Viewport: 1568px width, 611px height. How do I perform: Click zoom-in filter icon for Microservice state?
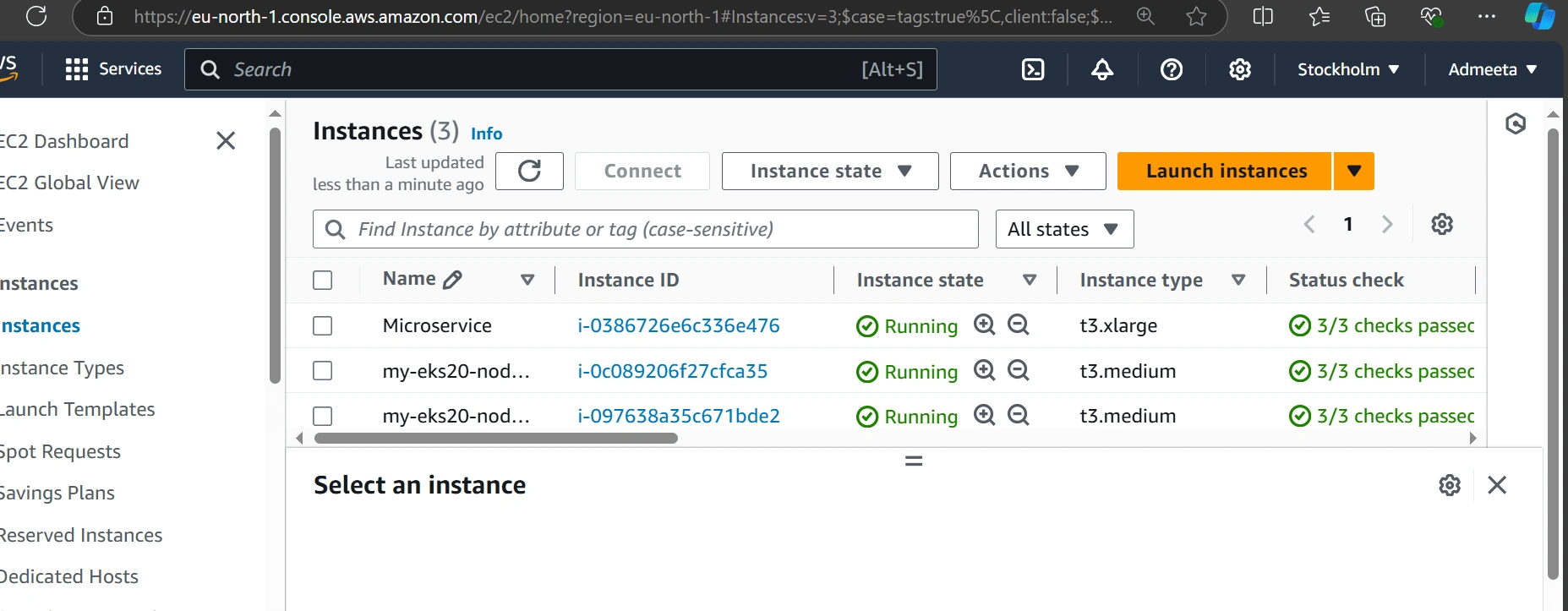tap(984, 325)
